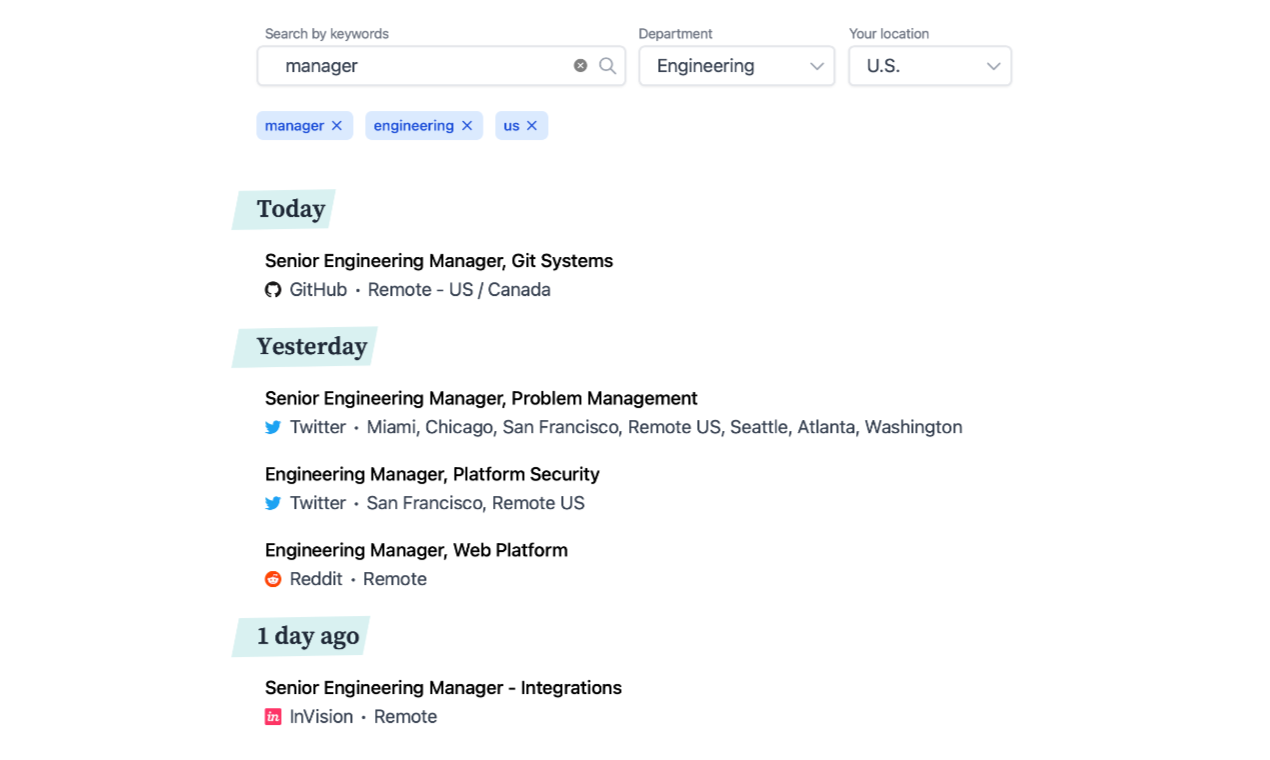Select the Today section heading
Screen dimensions: 1270x760
coord(290,209)
